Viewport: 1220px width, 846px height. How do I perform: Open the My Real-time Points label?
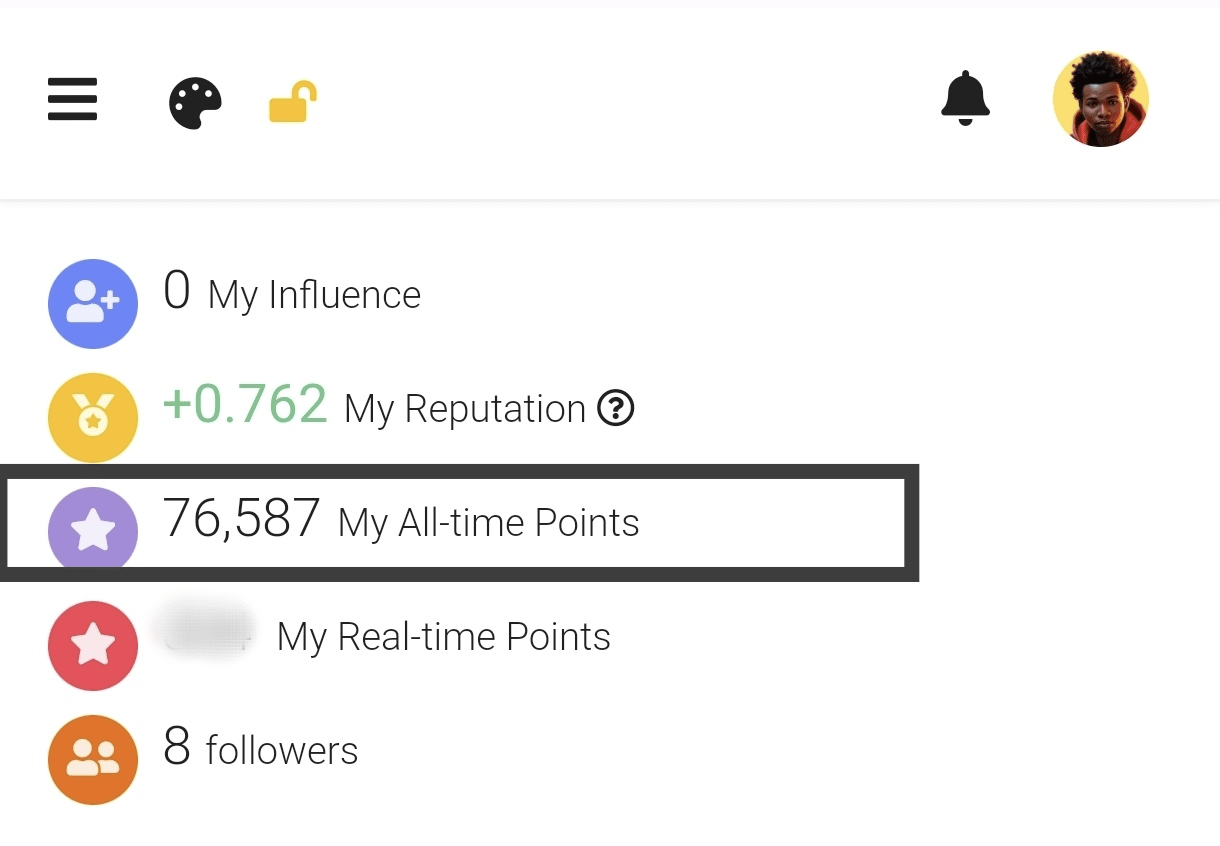443,637
